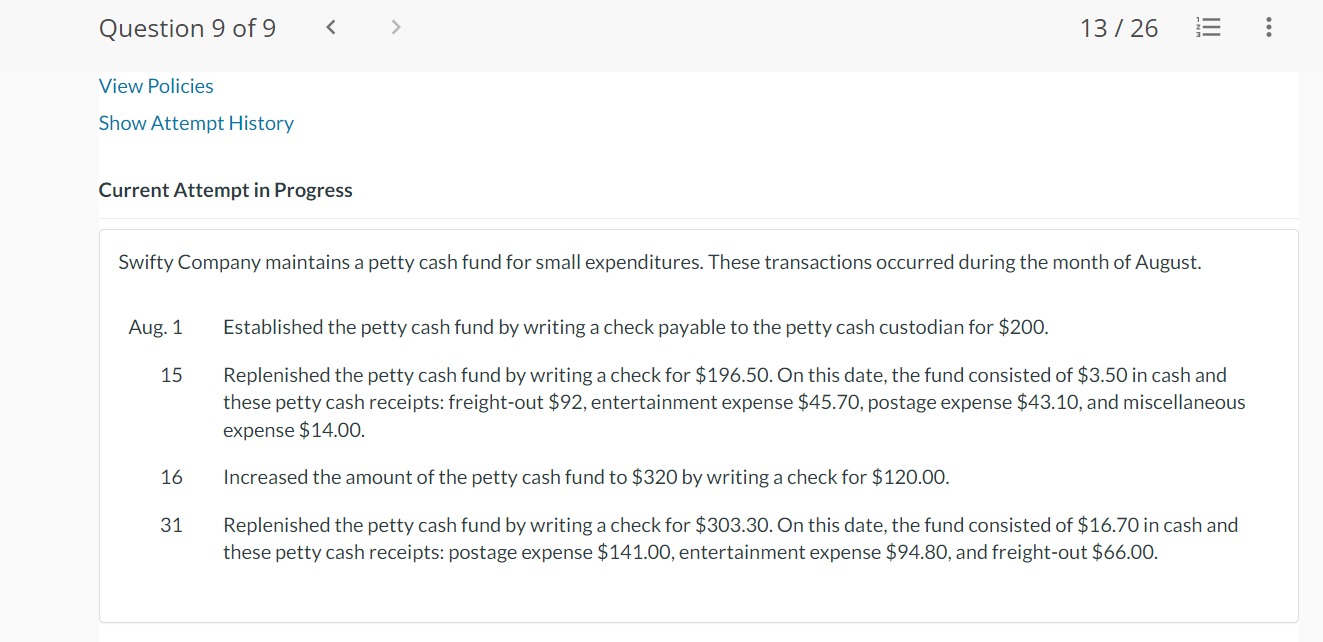Open the three-dot more options menu

click(1268, 28)
